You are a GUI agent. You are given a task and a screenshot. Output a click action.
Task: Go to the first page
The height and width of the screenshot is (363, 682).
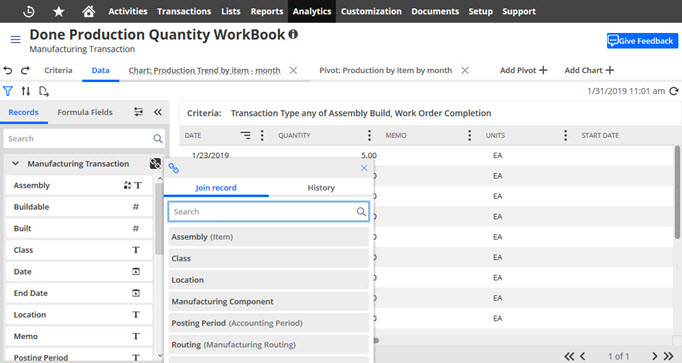[x=569, y=356]
